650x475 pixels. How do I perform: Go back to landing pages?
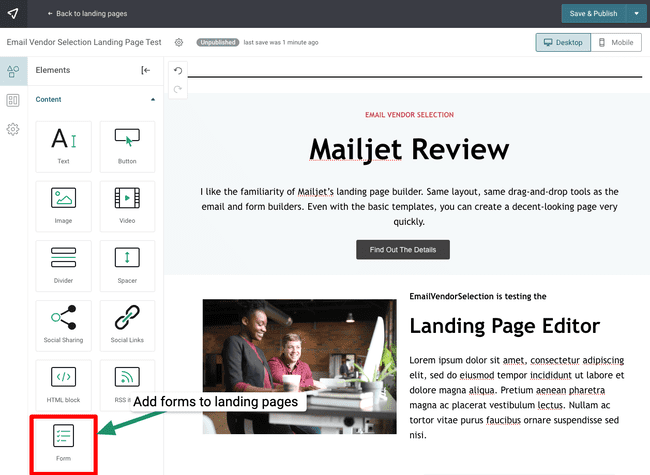pos(87,14)
